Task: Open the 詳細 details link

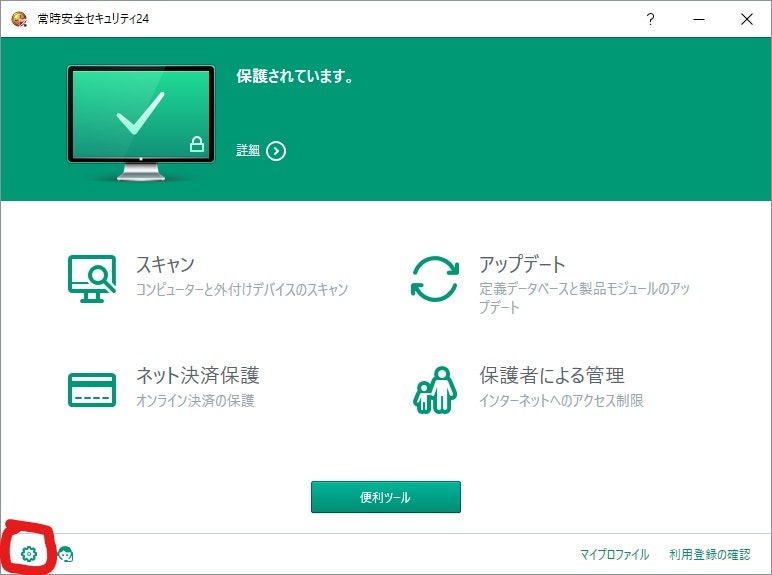Action: tap(248, 150)
